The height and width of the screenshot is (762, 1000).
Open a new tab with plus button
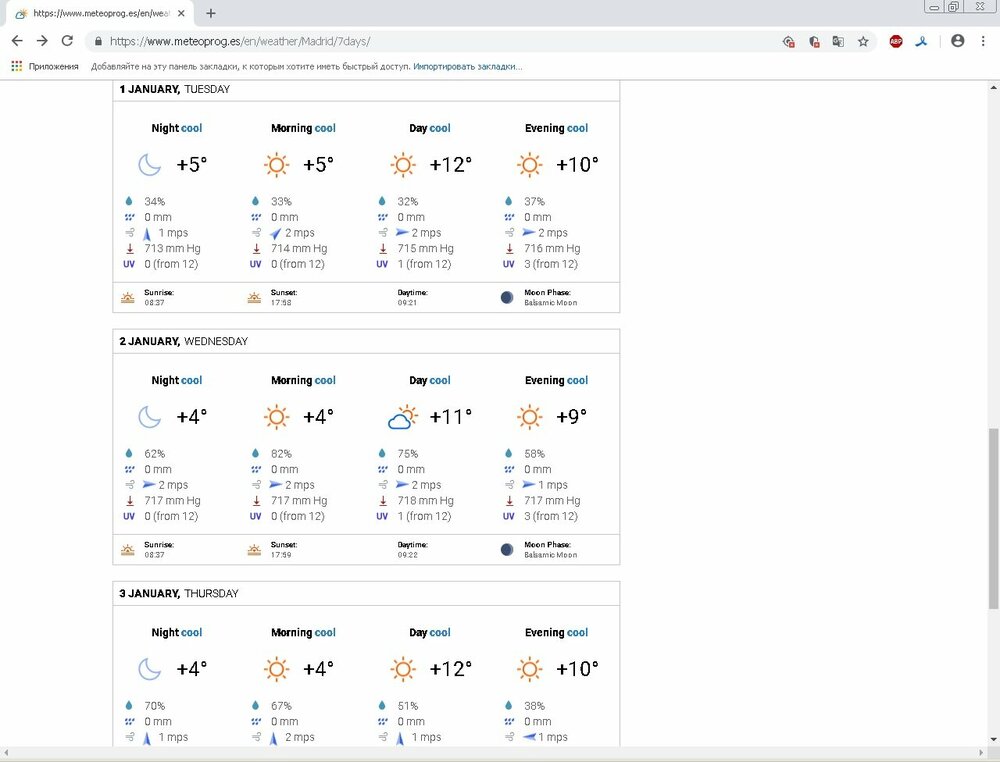[211, 13]
